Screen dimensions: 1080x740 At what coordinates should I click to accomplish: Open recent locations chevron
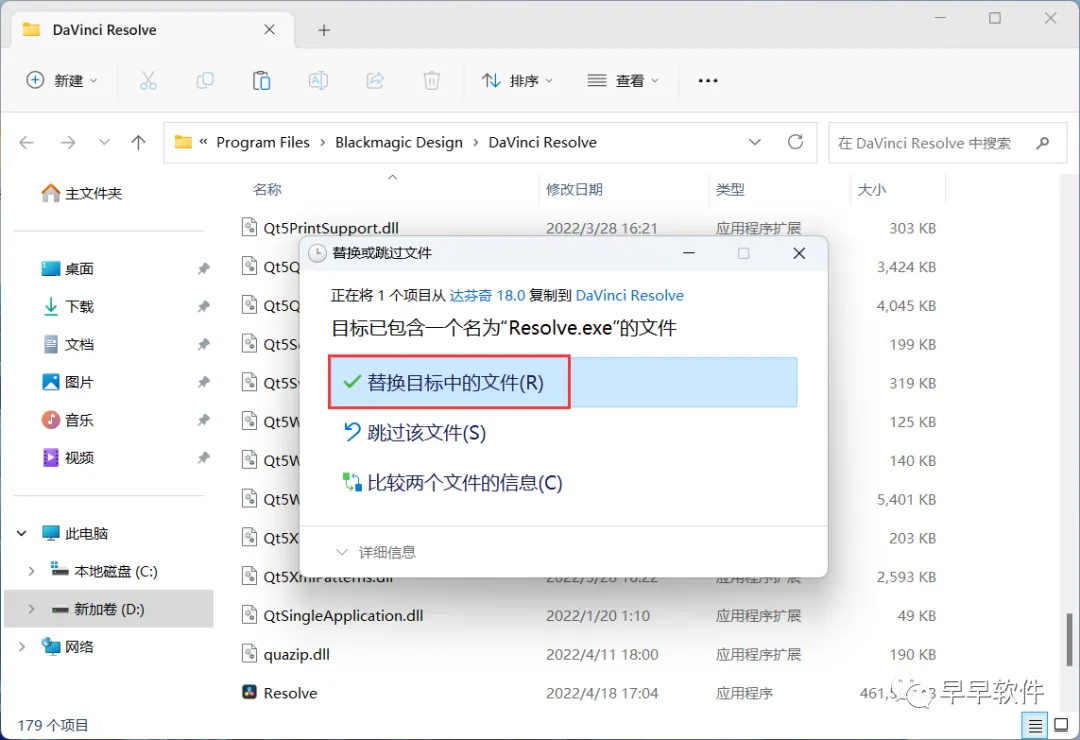pyautogui.click(x=104, y=143)
